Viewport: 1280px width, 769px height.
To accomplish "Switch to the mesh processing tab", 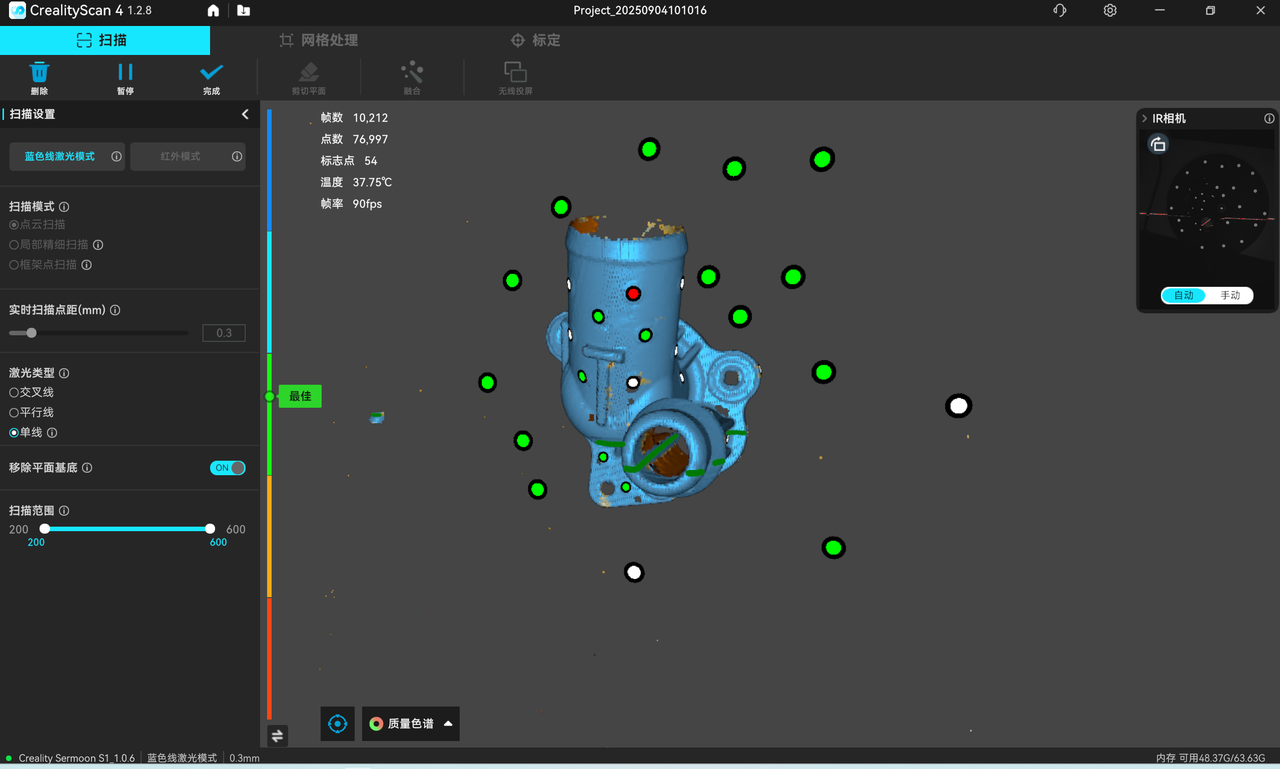I will coord(319,40).
